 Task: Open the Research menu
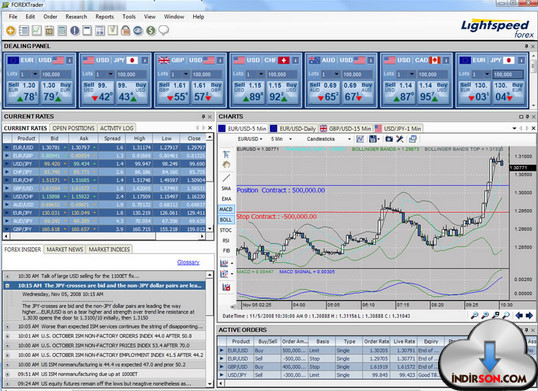[76, 16]
